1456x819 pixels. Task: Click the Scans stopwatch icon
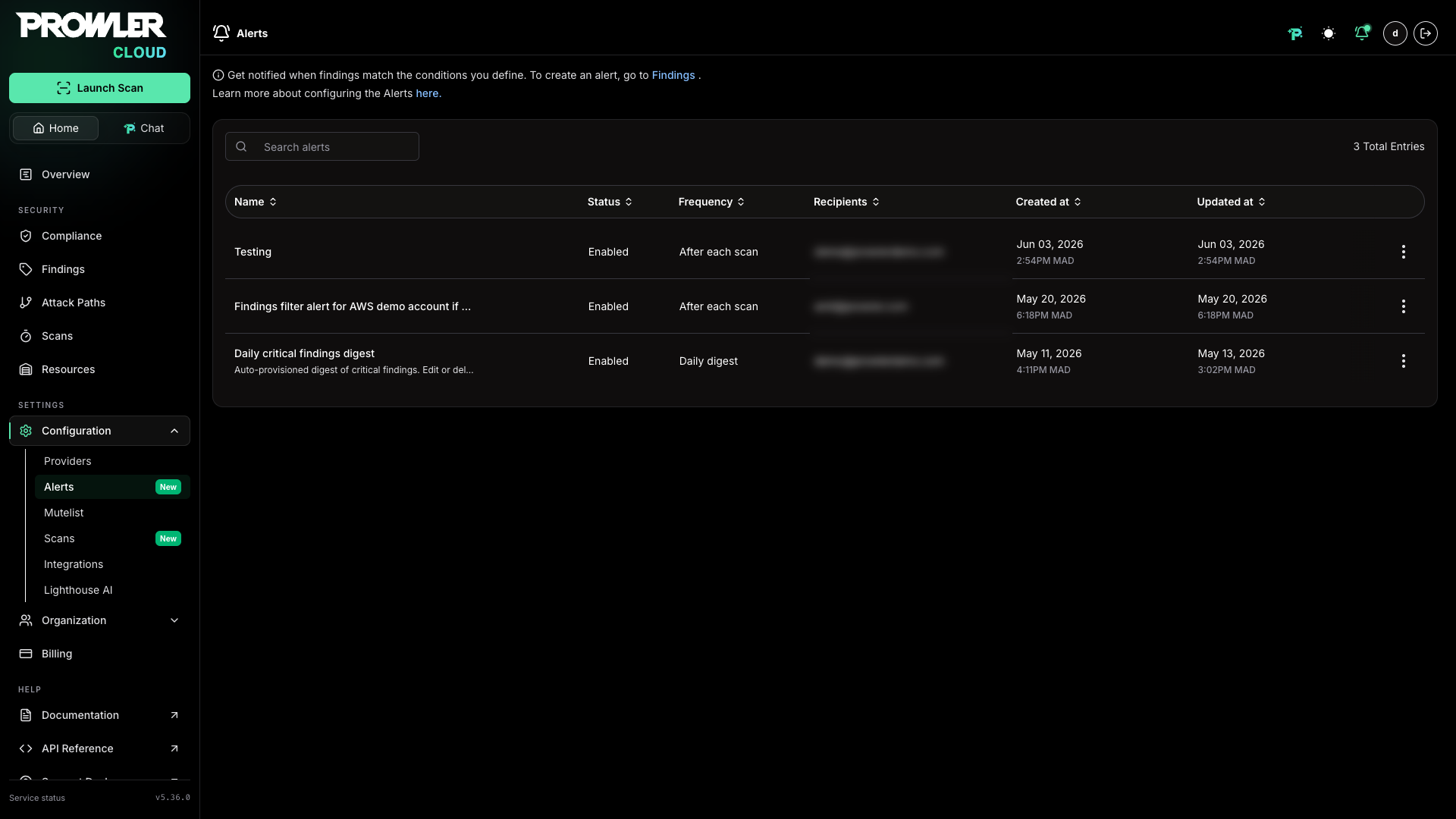26,336
